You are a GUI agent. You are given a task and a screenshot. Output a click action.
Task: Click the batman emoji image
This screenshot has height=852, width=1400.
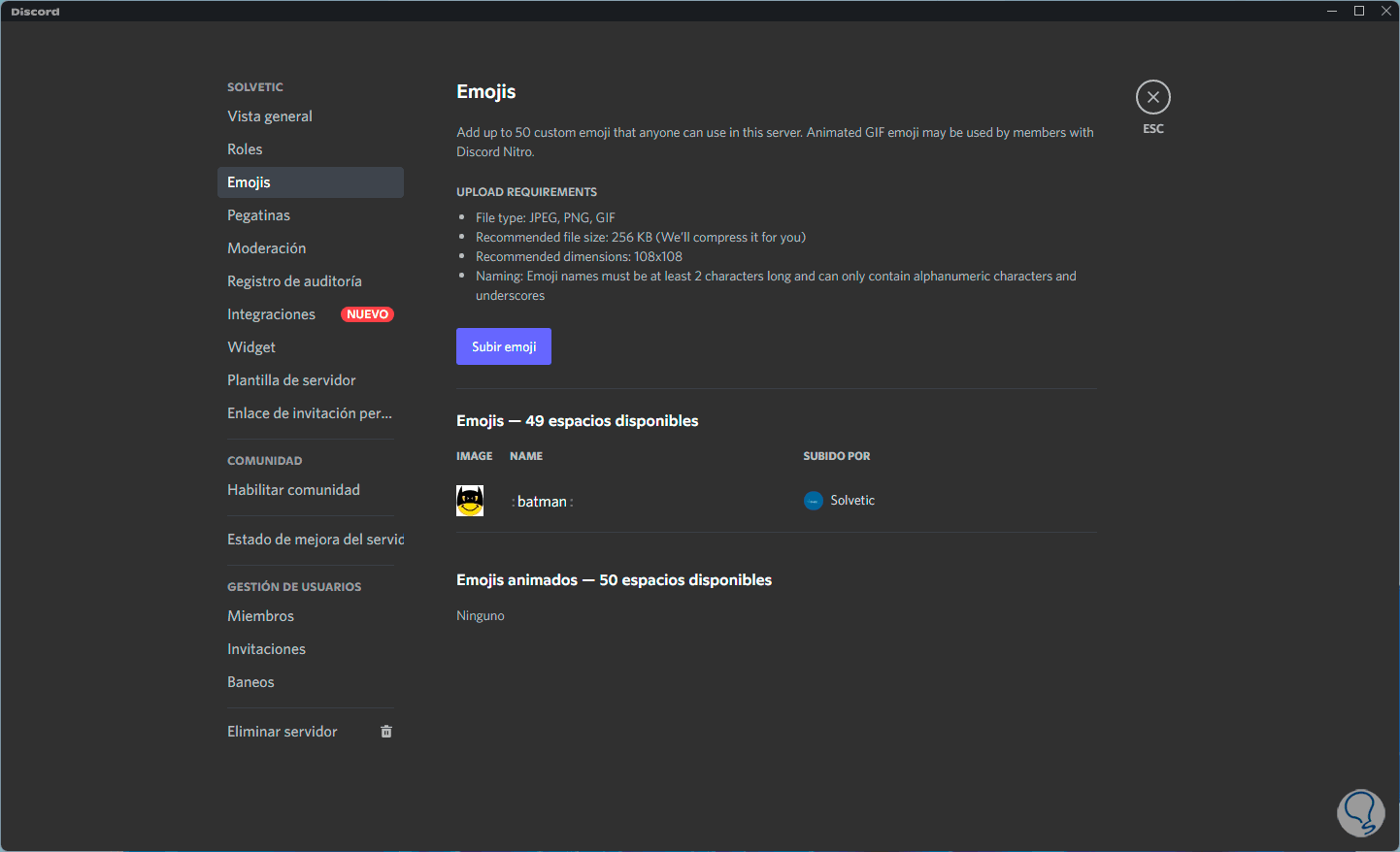(x=470, y=501)
